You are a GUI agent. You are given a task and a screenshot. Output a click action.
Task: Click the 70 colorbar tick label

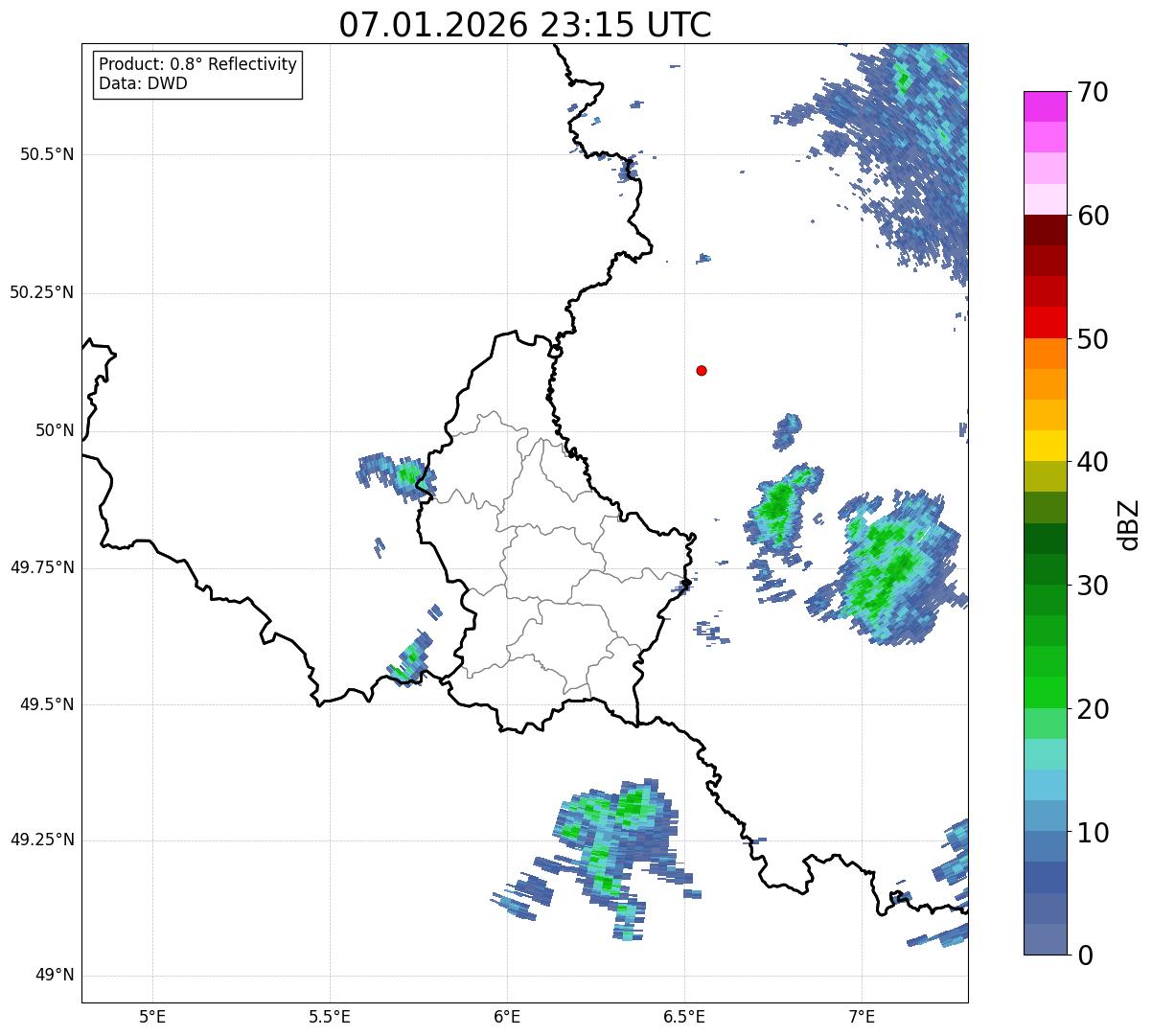1092,92
